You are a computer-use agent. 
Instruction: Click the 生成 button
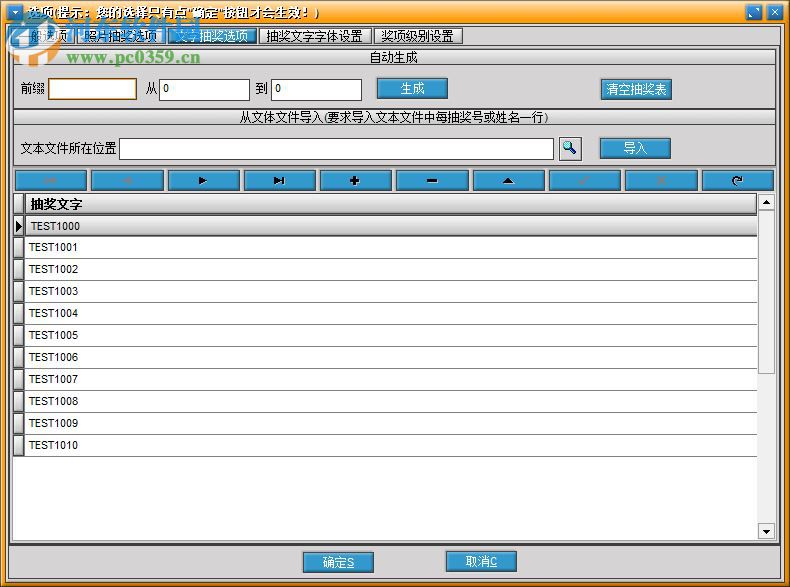pos(412,89)
